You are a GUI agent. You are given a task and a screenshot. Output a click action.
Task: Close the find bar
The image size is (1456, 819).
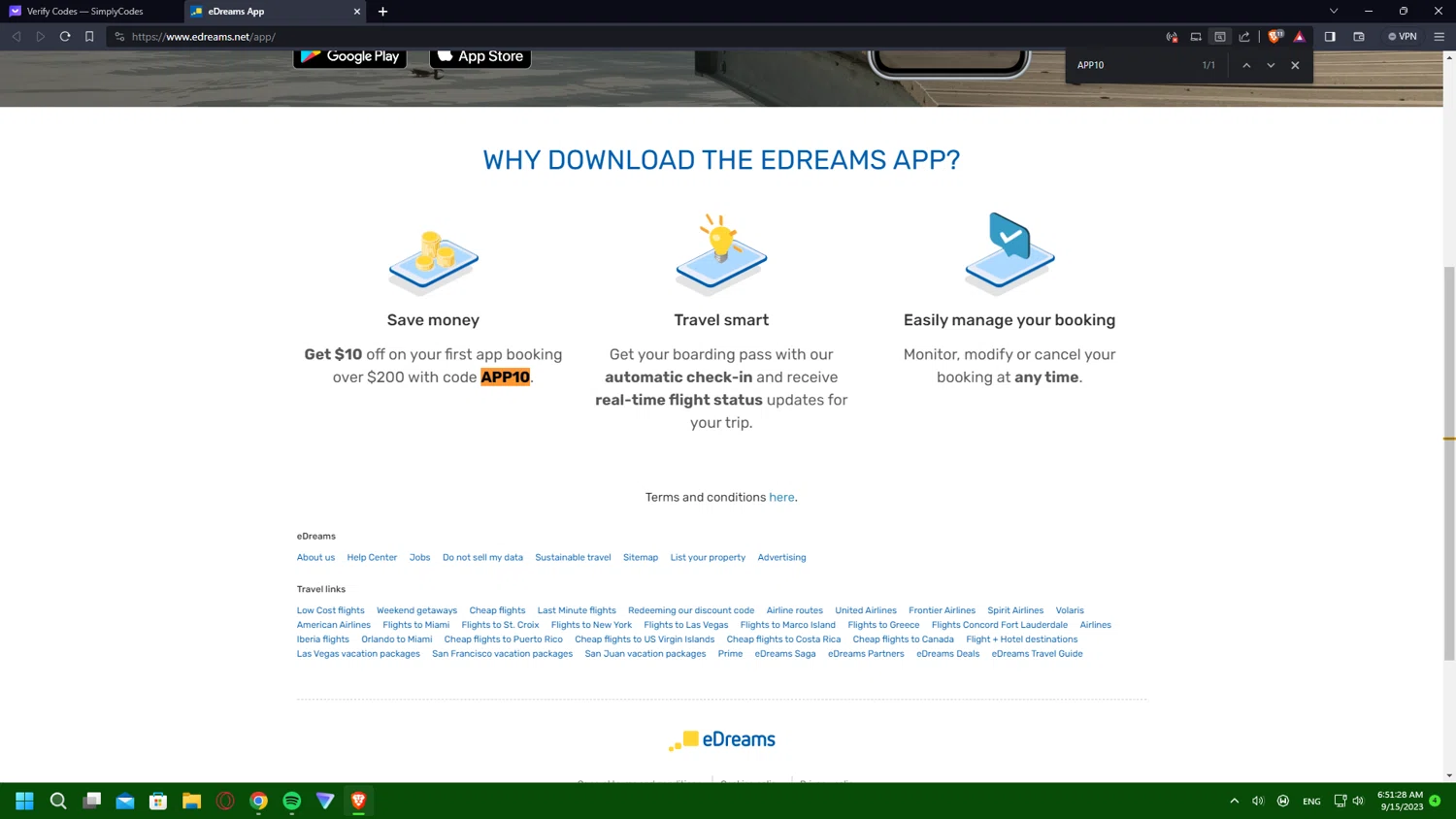point(1295,65)
